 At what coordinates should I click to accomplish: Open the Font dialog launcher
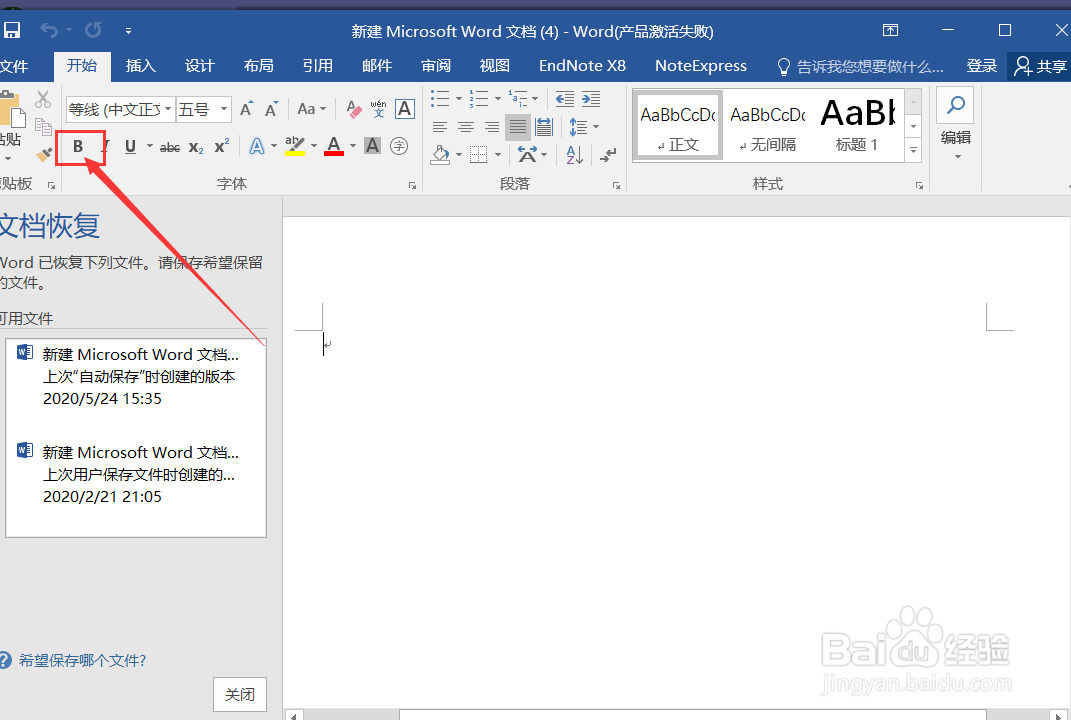pyautogui.click(x=412, y=185)
